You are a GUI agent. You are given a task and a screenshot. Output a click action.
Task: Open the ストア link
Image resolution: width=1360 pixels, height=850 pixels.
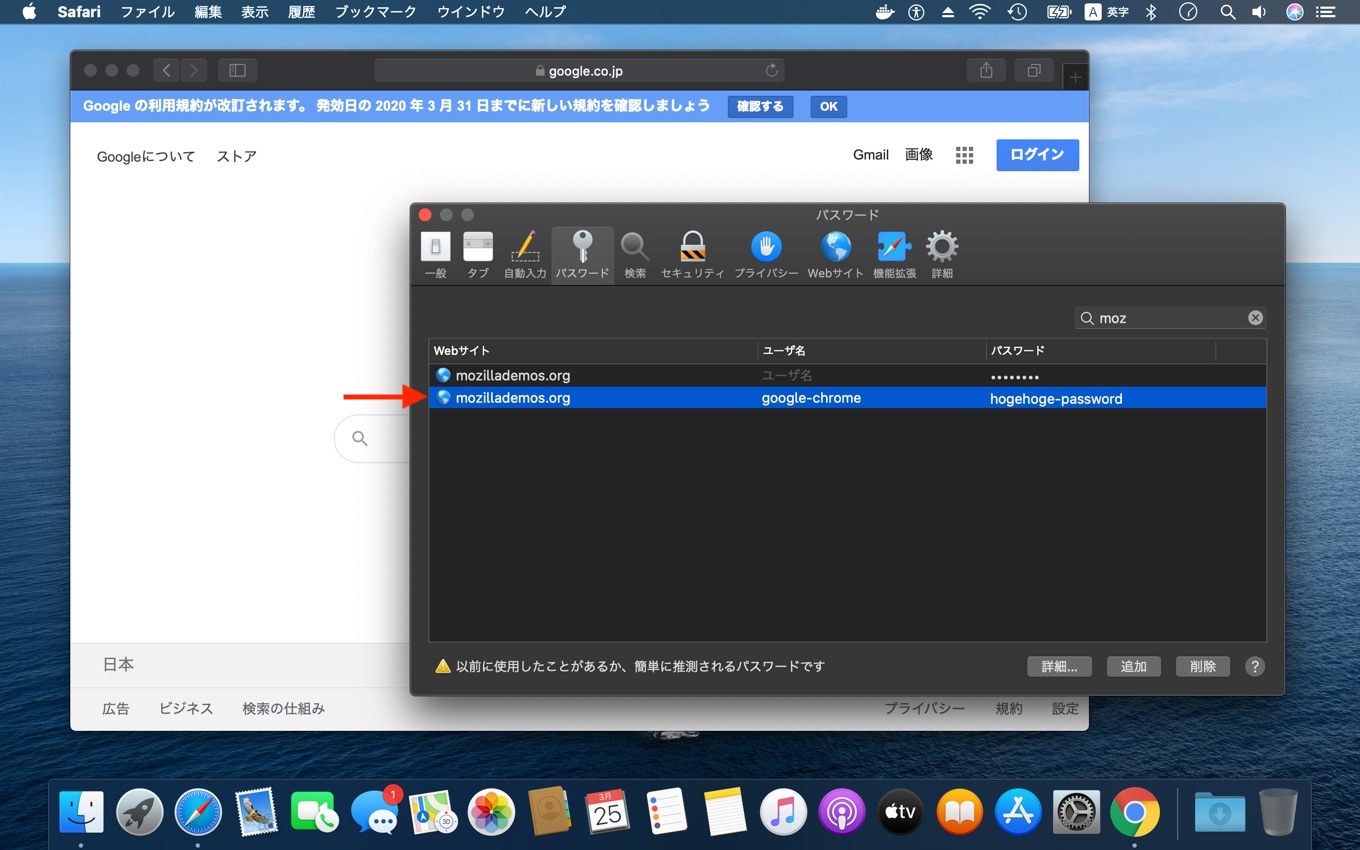[x=237, y=156]
